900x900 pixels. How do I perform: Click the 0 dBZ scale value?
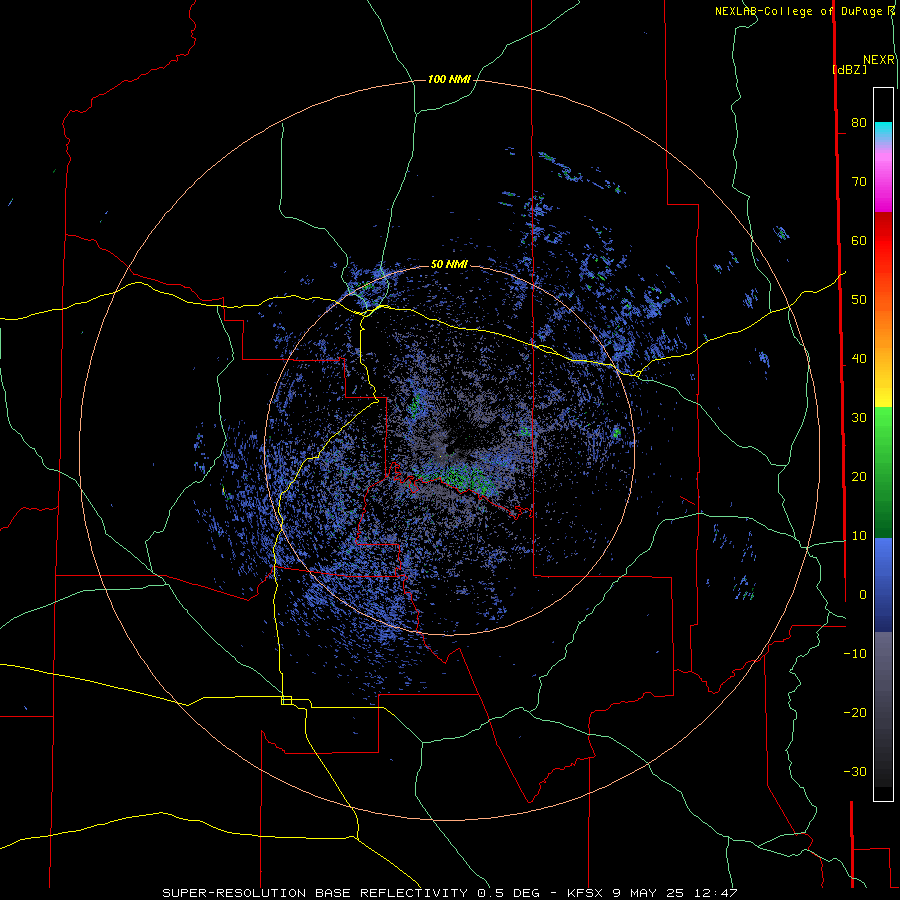pos(863,595)
